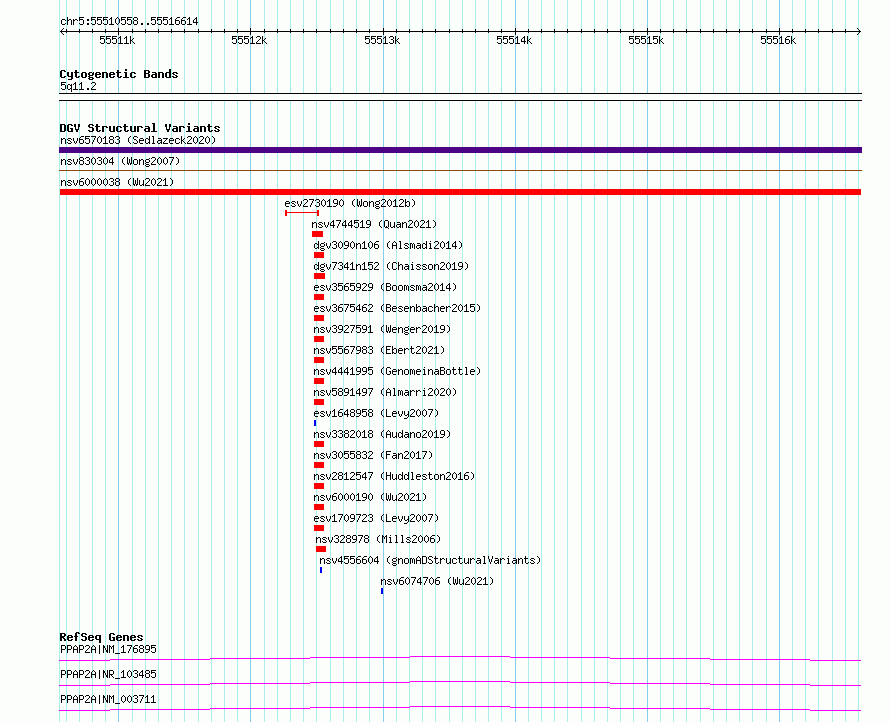Click the 55511k ruler tick label
This screenshot has height=722, width=890.
tap(117, 40)
